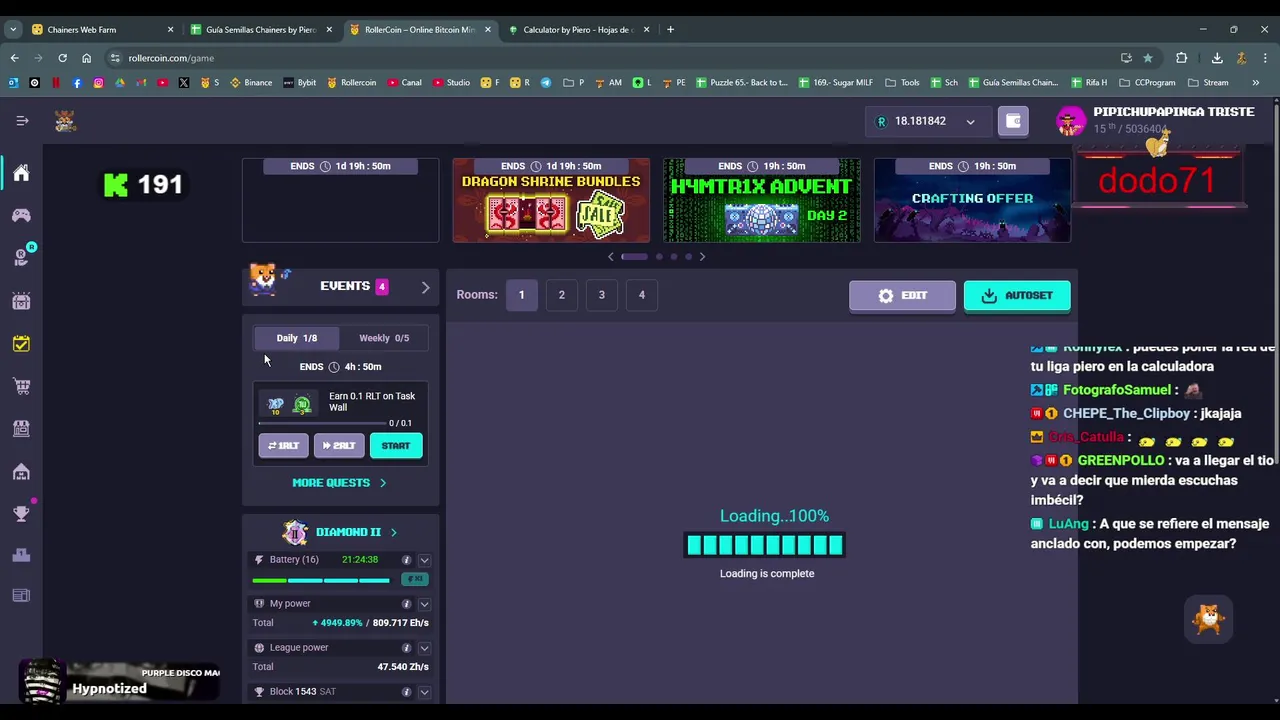Viewport: 1280px width, 720px height.
Task: Click the 2RLT skip quest button
Action: pos(339,446)
